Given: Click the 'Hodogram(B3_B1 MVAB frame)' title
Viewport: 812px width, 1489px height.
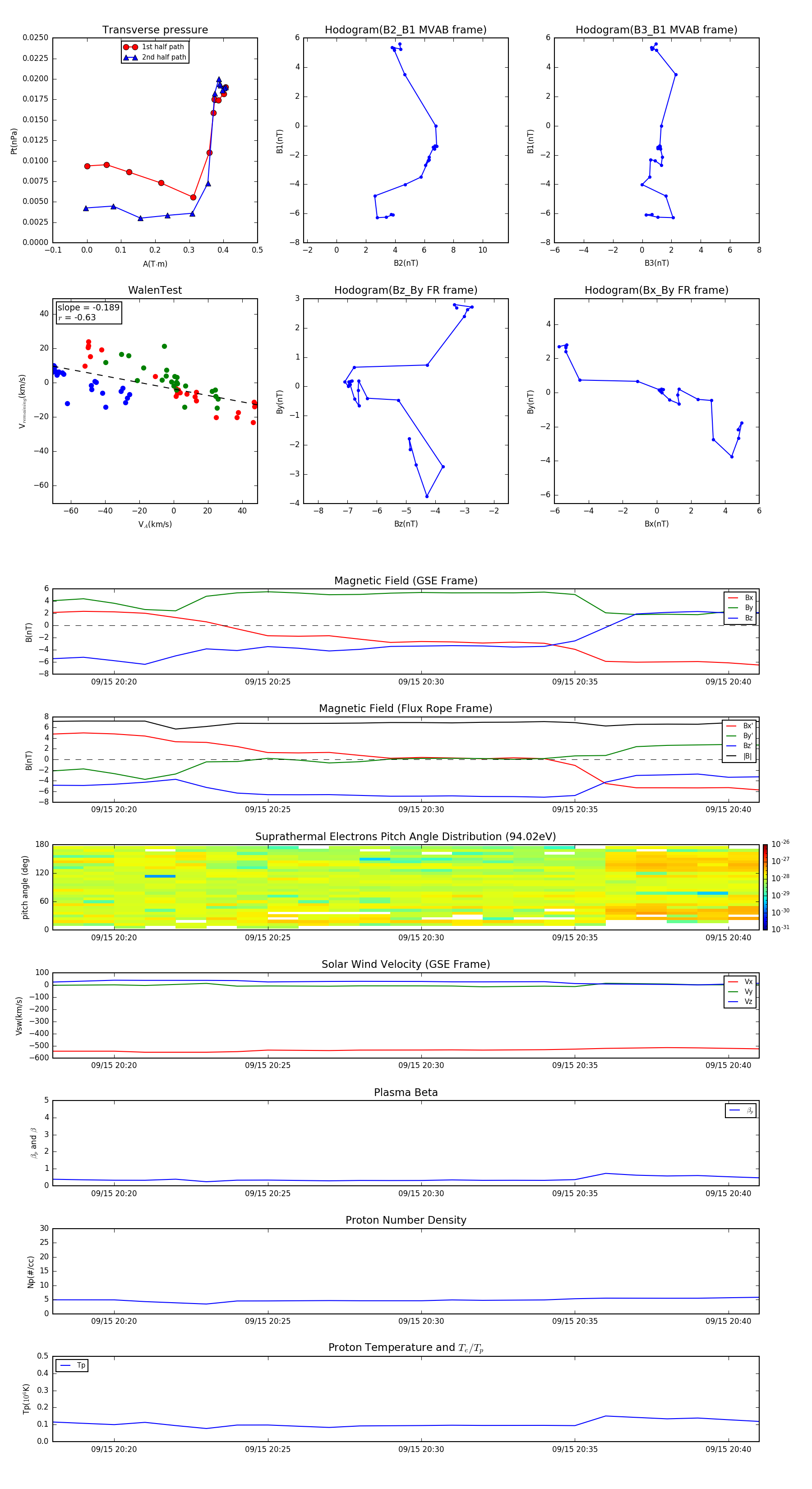Looking at the screenshot, I should click(656, 29).
